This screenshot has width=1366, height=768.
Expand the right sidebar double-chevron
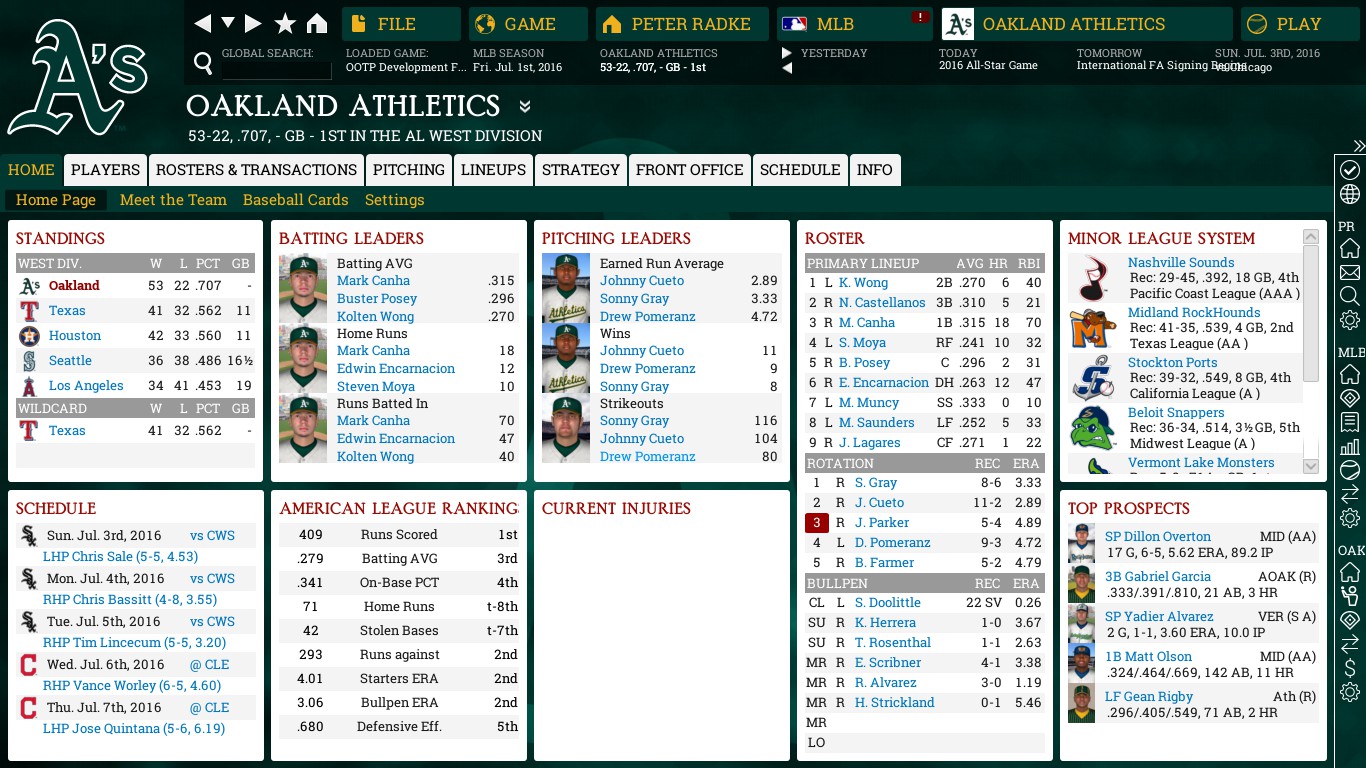coord(1358,146)
